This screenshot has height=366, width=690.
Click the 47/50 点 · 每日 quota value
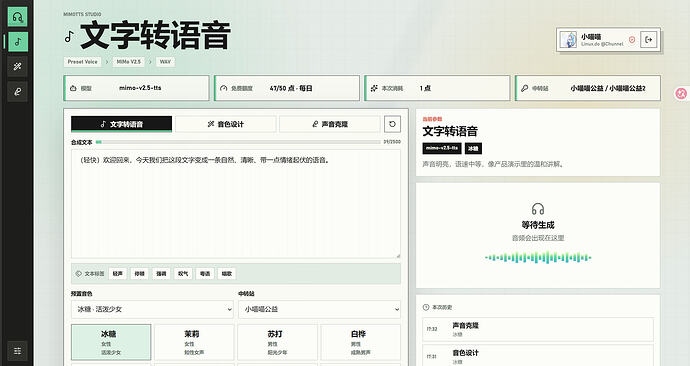click(x=291, y=88)
